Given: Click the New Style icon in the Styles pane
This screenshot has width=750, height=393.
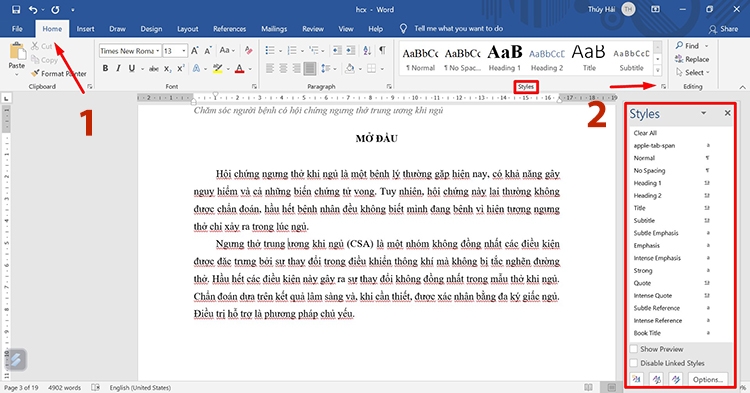Looking at the screenshot, I should pos(636,380).
